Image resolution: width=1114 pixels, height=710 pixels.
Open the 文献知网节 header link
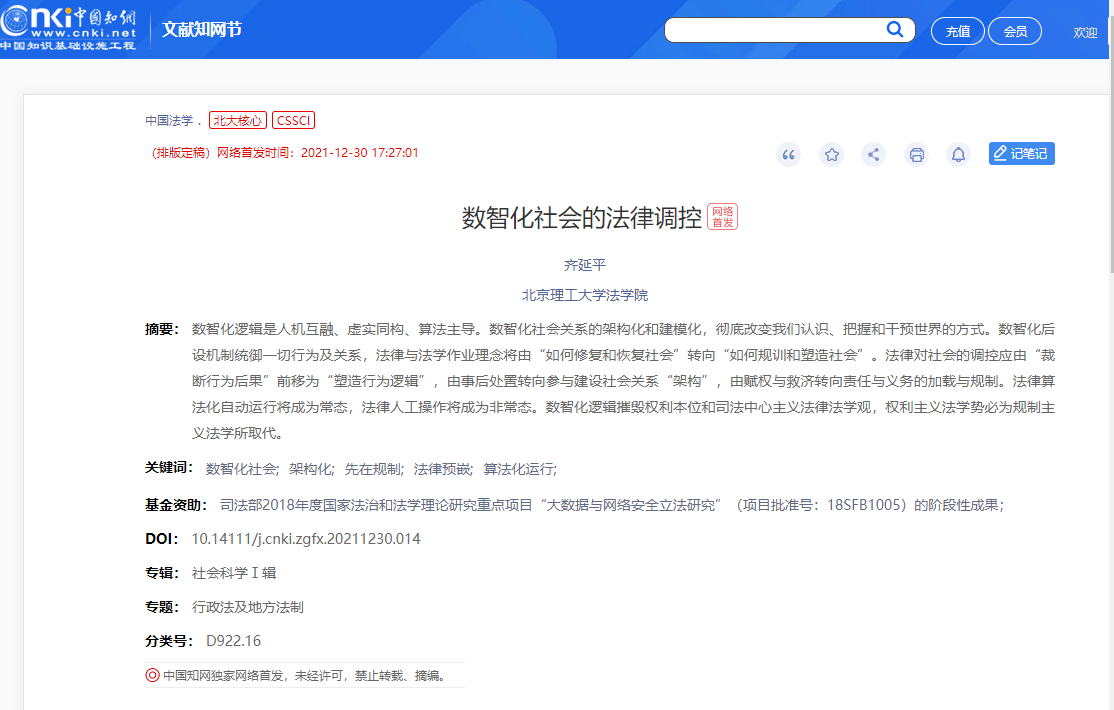202,29
